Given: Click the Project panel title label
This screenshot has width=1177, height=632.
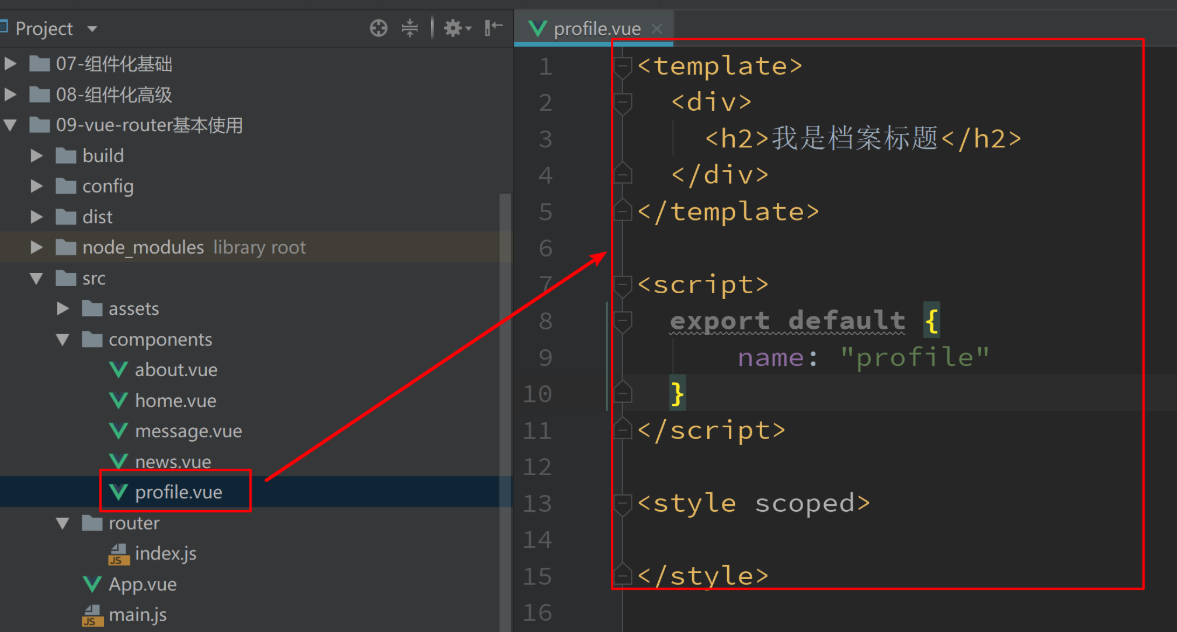Looking at the screenshot, I should pos(44,29).
